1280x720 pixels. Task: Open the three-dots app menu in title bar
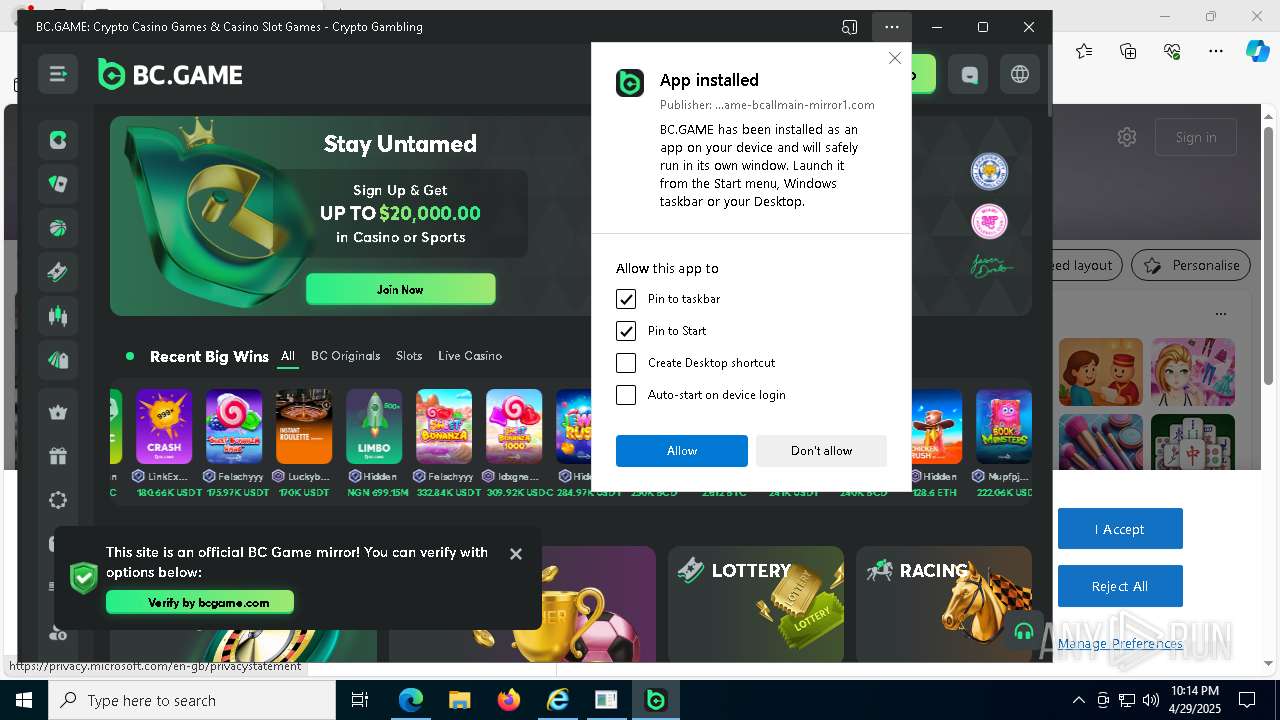(x=891, y=27)
